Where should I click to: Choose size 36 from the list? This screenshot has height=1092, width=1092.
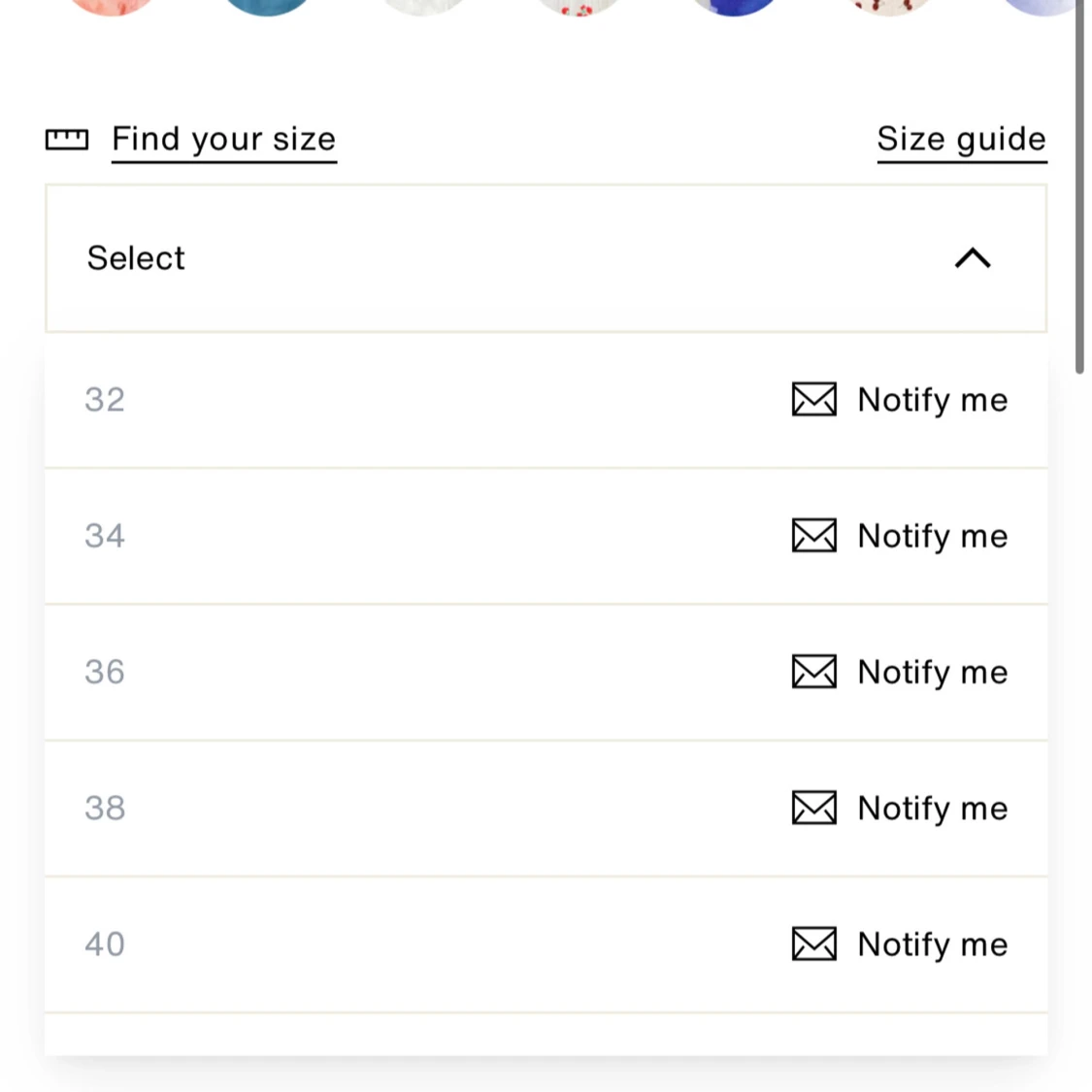pyautogui.click(x=105, y=672)
